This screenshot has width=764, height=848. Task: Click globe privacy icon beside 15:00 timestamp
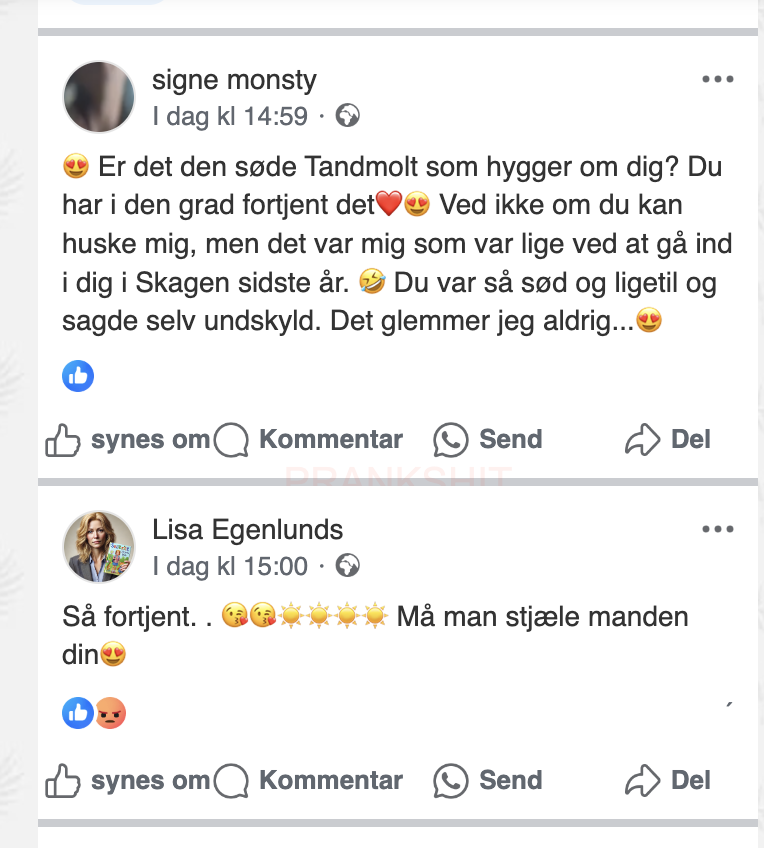click(347, 567)
